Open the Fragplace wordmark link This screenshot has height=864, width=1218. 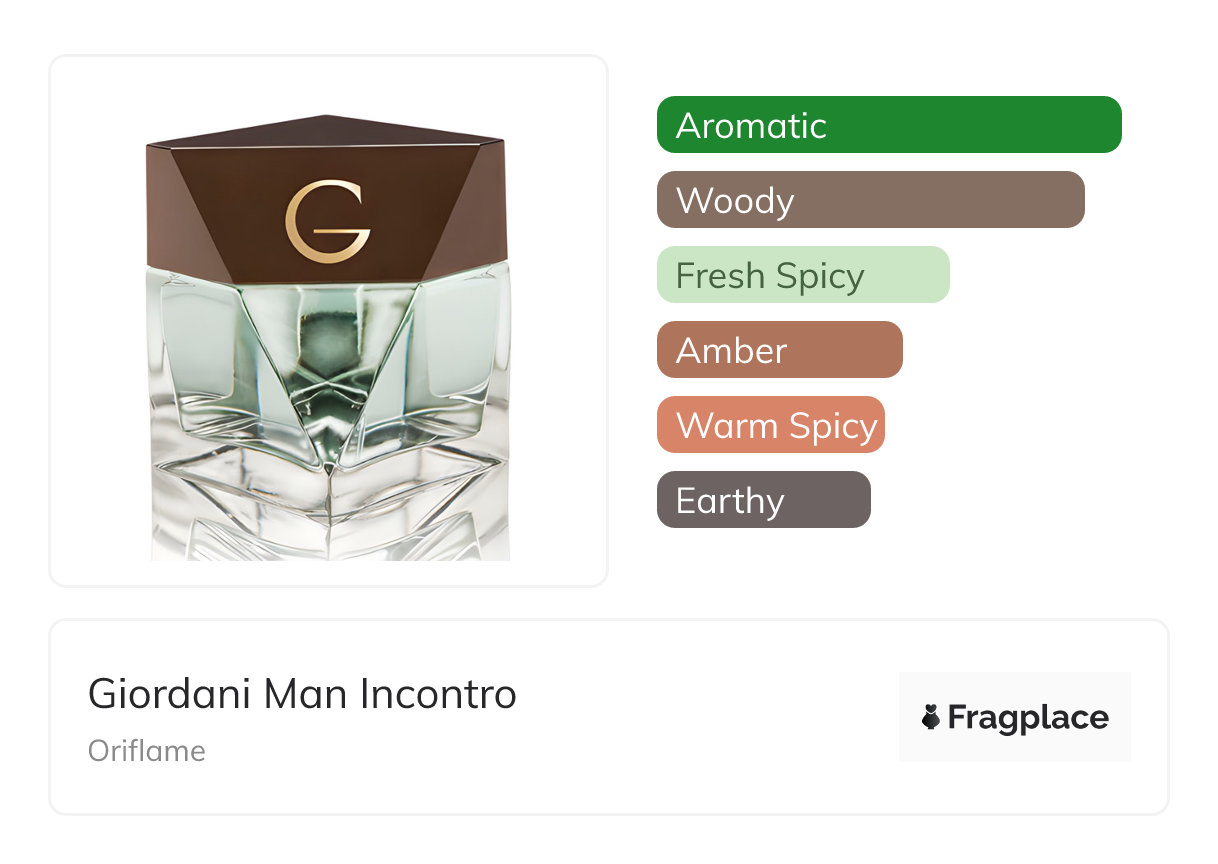point(1028,718)
